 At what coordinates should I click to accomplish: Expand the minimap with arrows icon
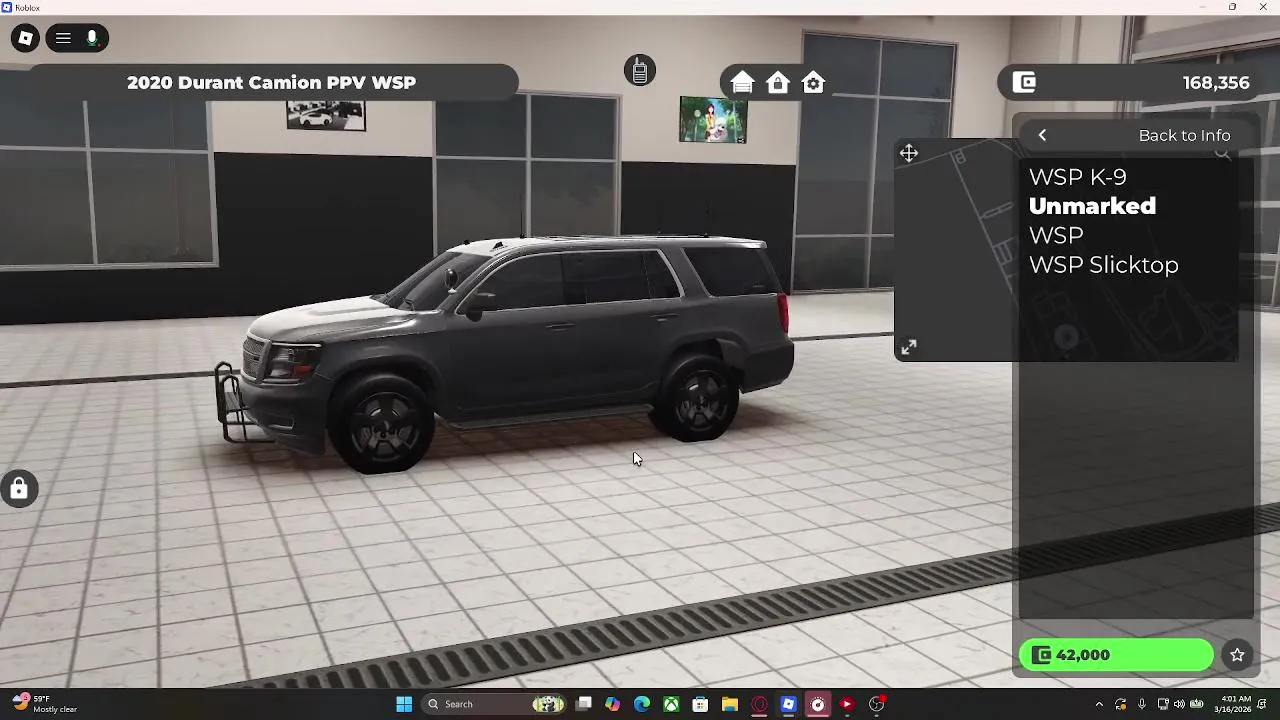(908, 347)
